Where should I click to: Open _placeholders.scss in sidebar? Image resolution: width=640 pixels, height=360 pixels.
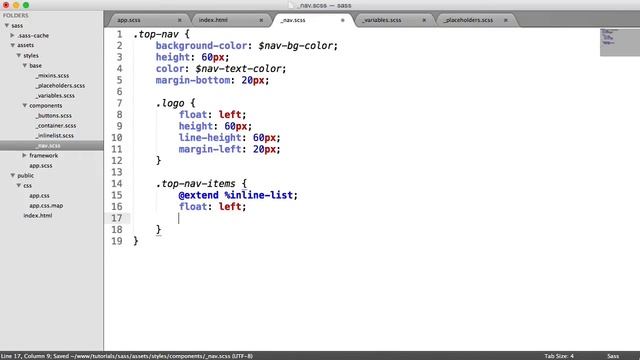point(60,85)
